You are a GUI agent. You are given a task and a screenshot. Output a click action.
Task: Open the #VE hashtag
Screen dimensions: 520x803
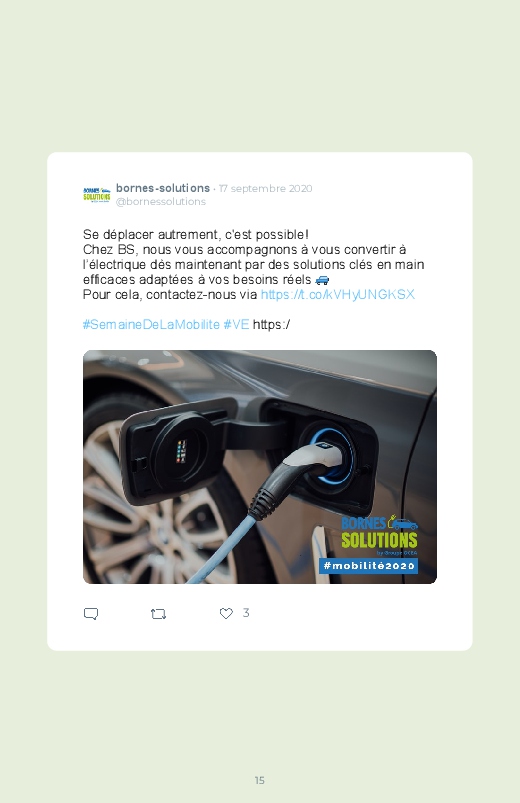[236, 325]
